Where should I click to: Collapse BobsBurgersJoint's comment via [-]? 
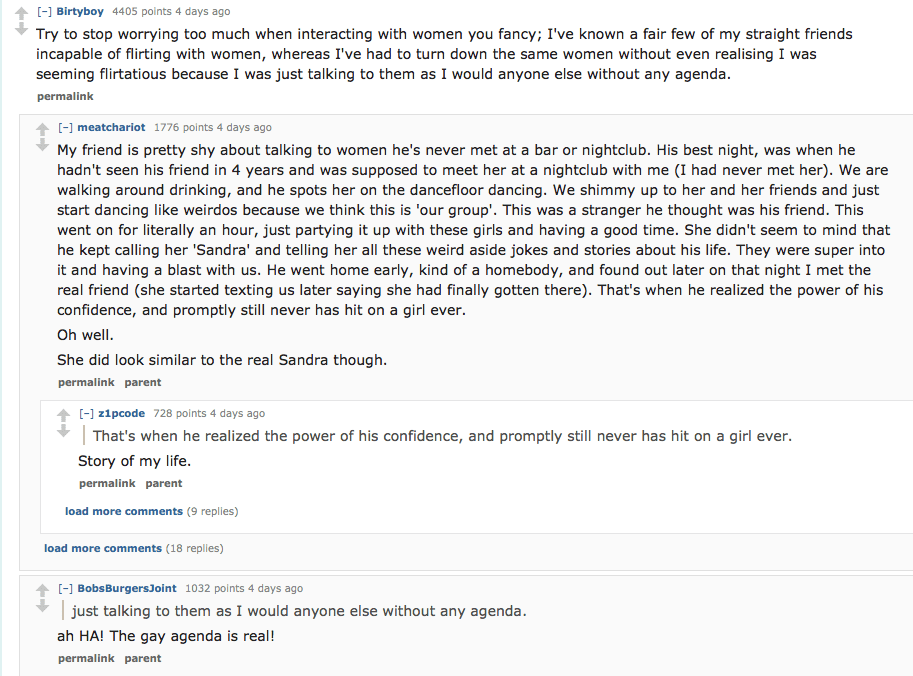click(x=65, y=589)
